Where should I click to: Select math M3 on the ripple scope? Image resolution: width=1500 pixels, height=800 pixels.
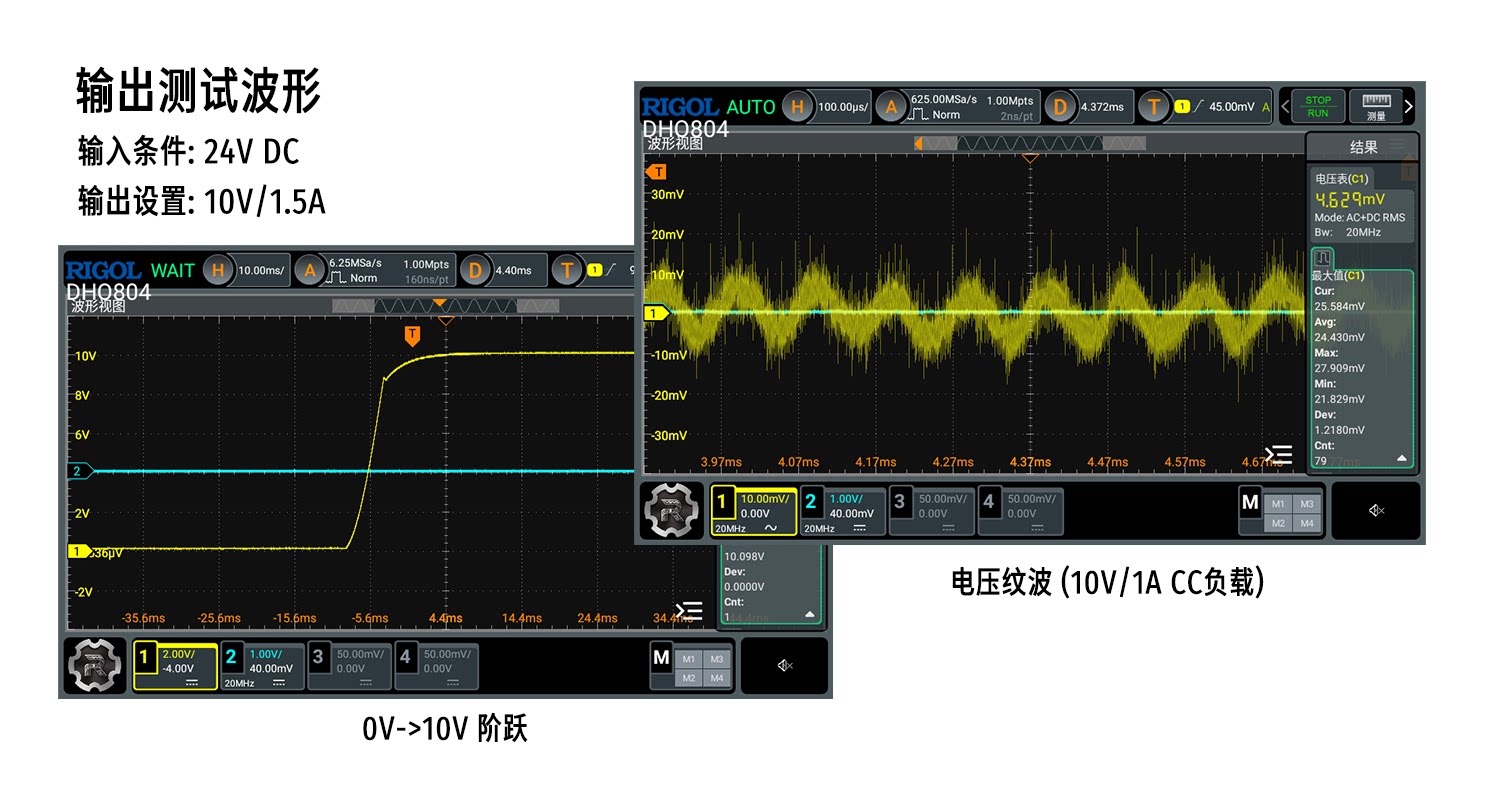[x=1306, y=504]
